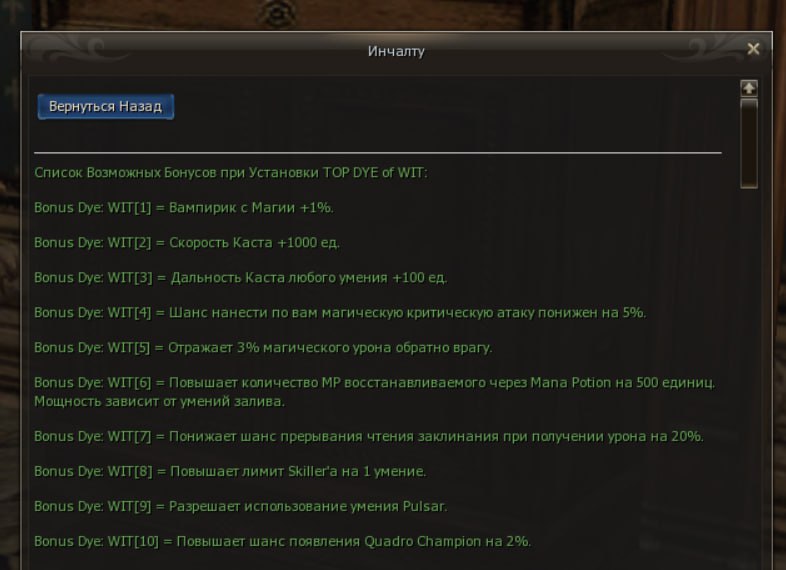Click the Вернуться Назад button
The image size is (786, 570).
coord(106,106)
